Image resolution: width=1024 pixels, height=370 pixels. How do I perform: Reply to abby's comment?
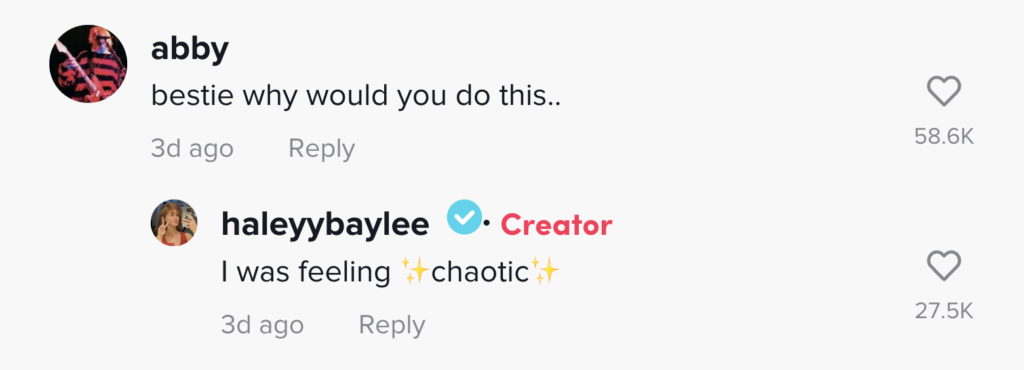point(321,149)
